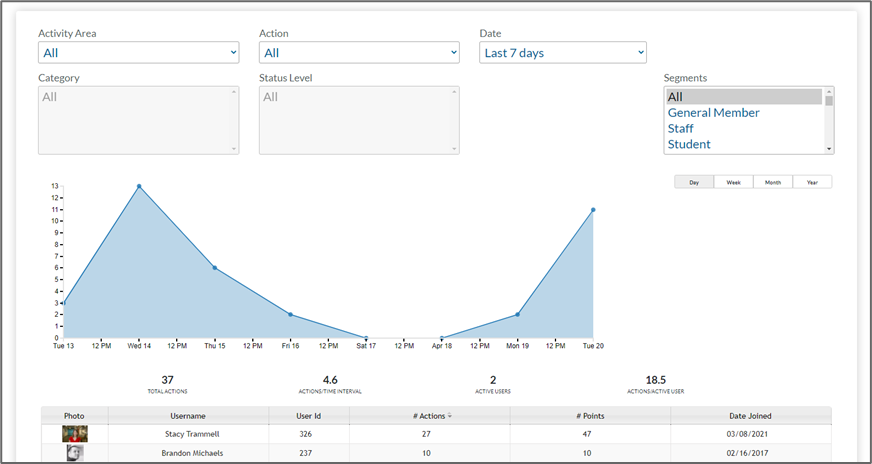Sort table by Username column header
Image resolution: width=872 pixels, height=464 pixels.
click(x=188, y=415)
